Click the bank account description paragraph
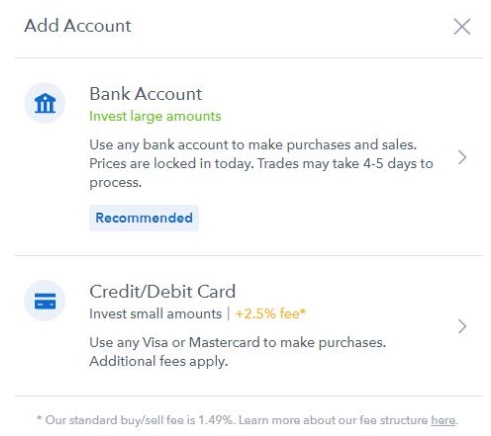 pos(261,163)
